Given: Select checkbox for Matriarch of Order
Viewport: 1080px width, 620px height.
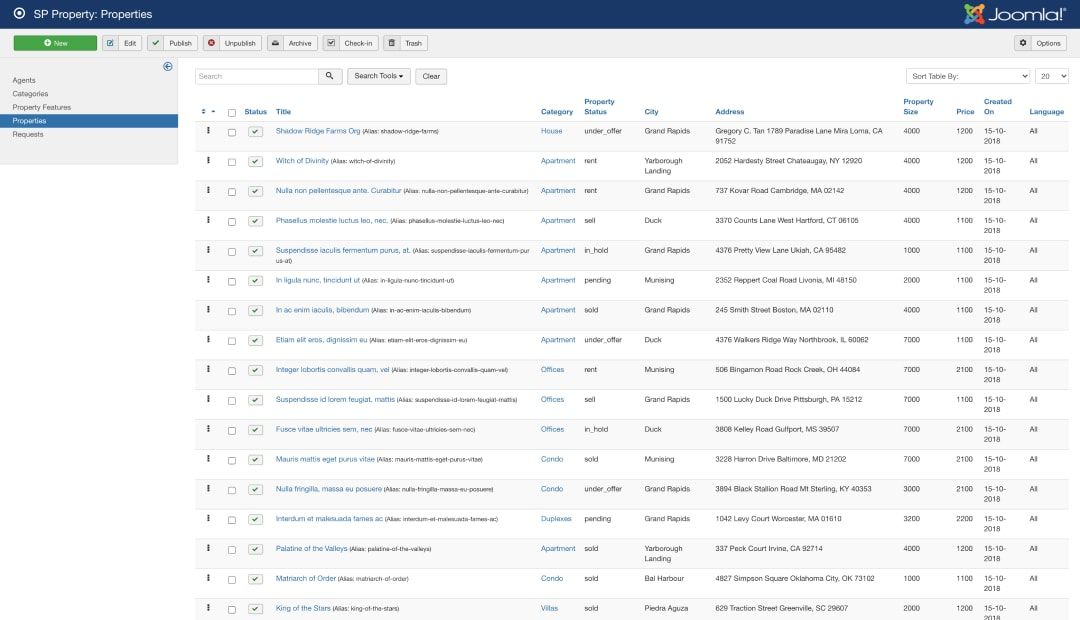Looking at the screenshot, I should 232,579.
